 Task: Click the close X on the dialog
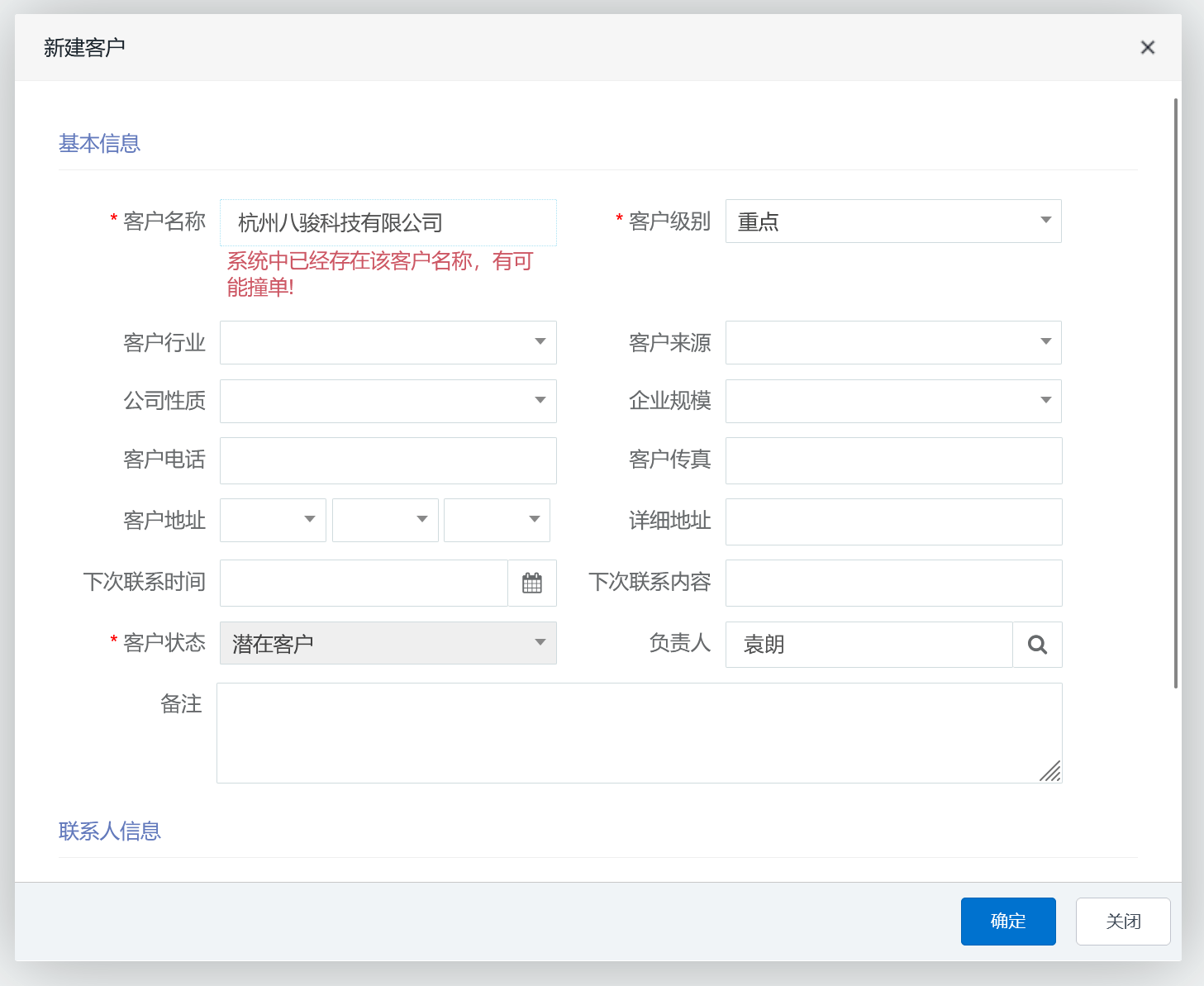coord(1148,47)
